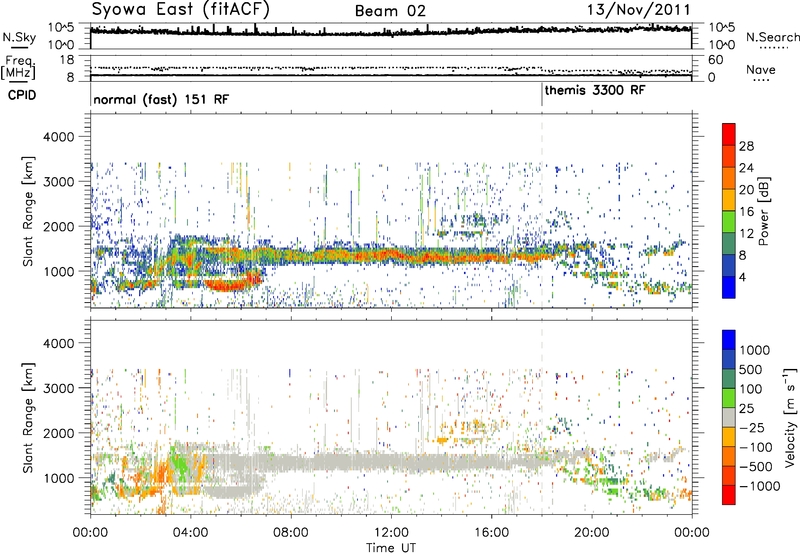Click the 'Nave' legend label
Viewport: 800px width, 554px height.
coord(761,70)
